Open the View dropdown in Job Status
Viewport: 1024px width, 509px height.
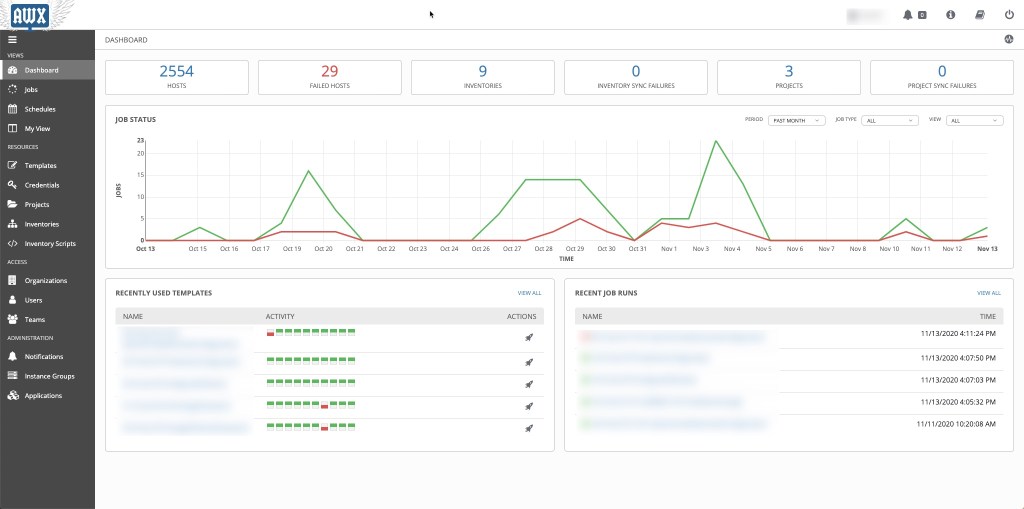[975, 120]
